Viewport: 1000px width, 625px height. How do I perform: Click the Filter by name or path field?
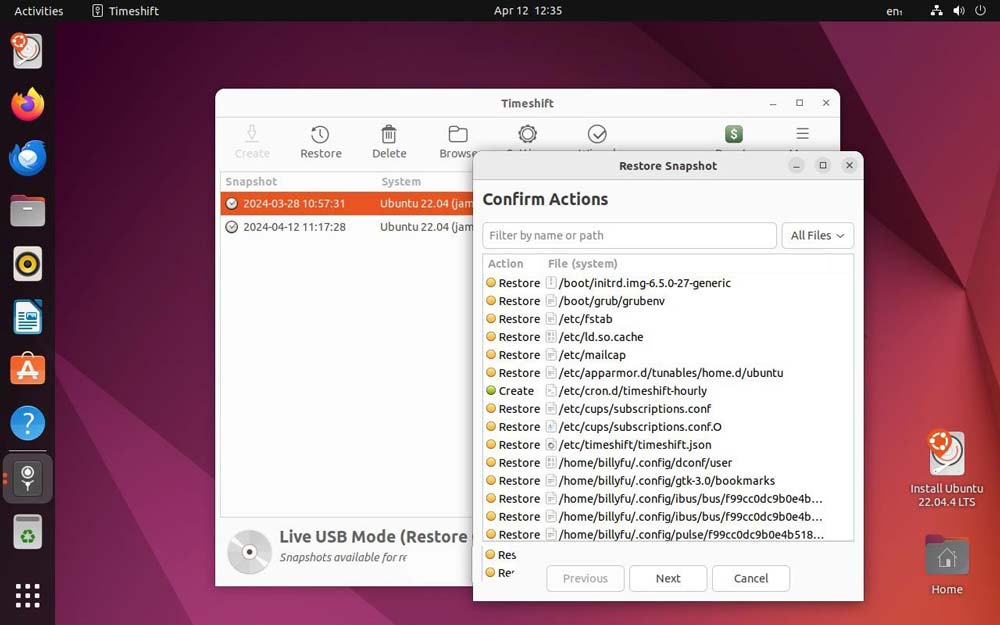[x=629, y=236]
